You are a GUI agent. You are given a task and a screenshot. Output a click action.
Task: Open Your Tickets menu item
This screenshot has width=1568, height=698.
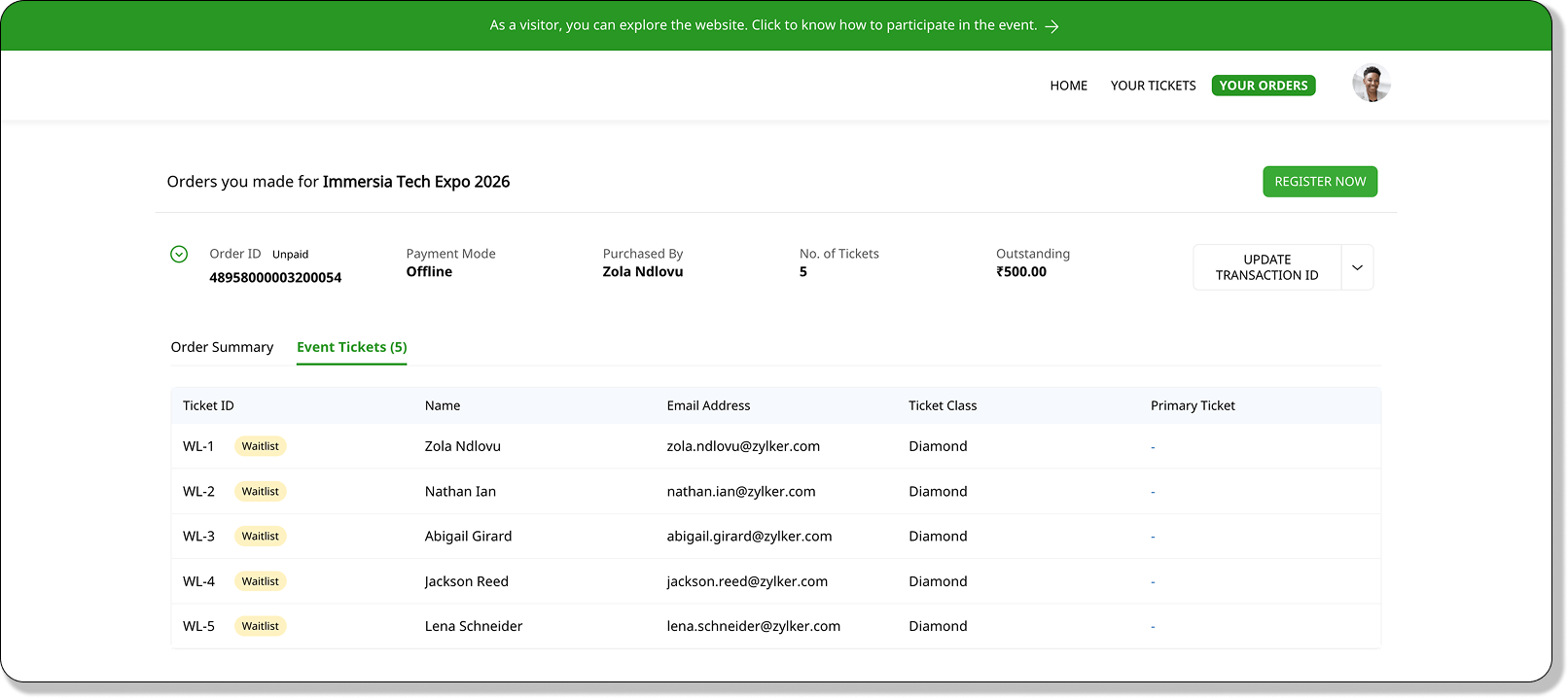coord(1153,86)
